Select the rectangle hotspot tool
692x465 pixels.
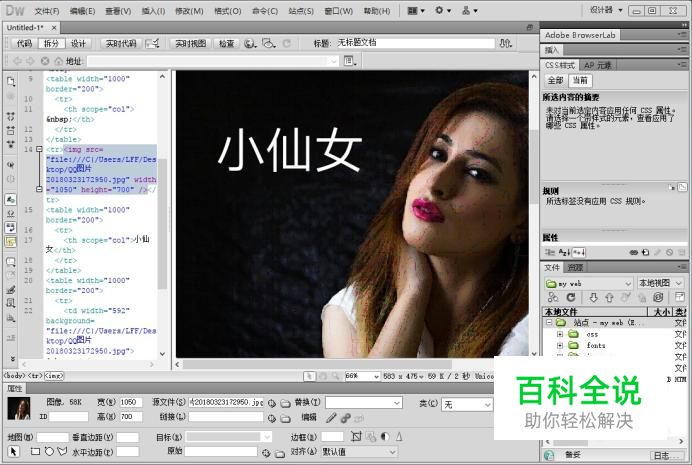35,451
